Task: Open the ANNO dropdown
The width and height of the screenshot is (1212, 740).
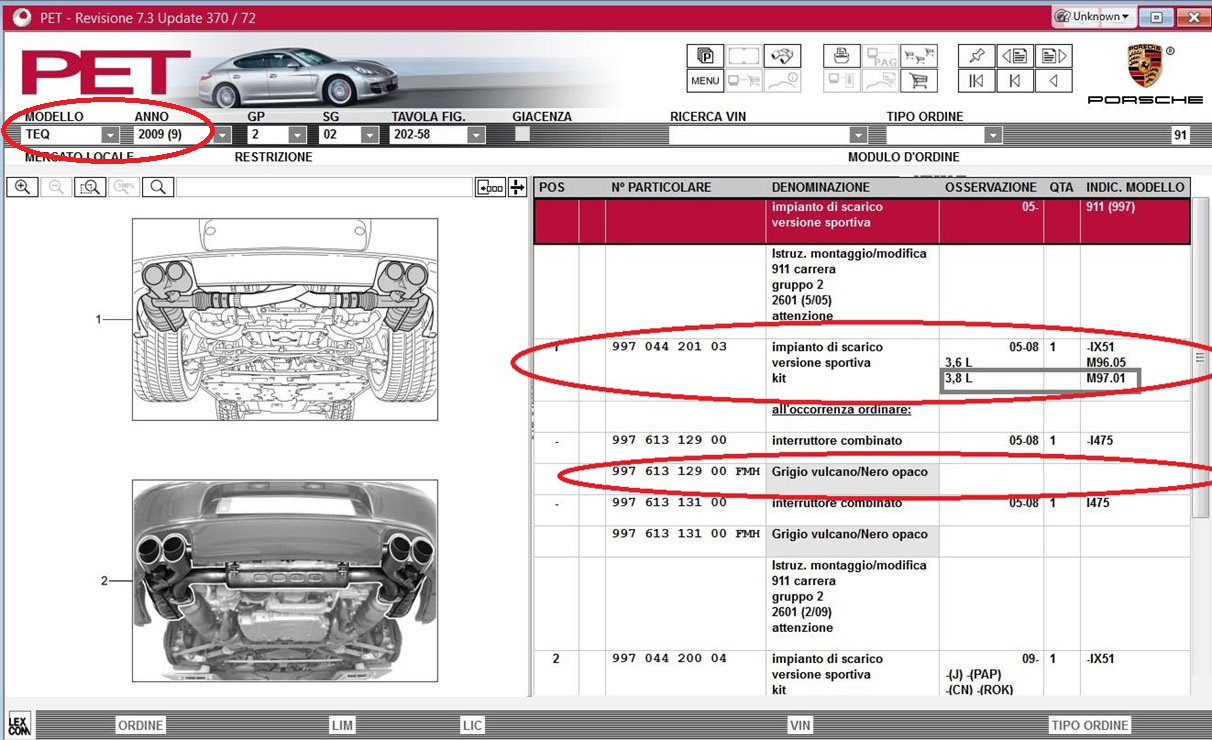Action: [x=223, y=135]
